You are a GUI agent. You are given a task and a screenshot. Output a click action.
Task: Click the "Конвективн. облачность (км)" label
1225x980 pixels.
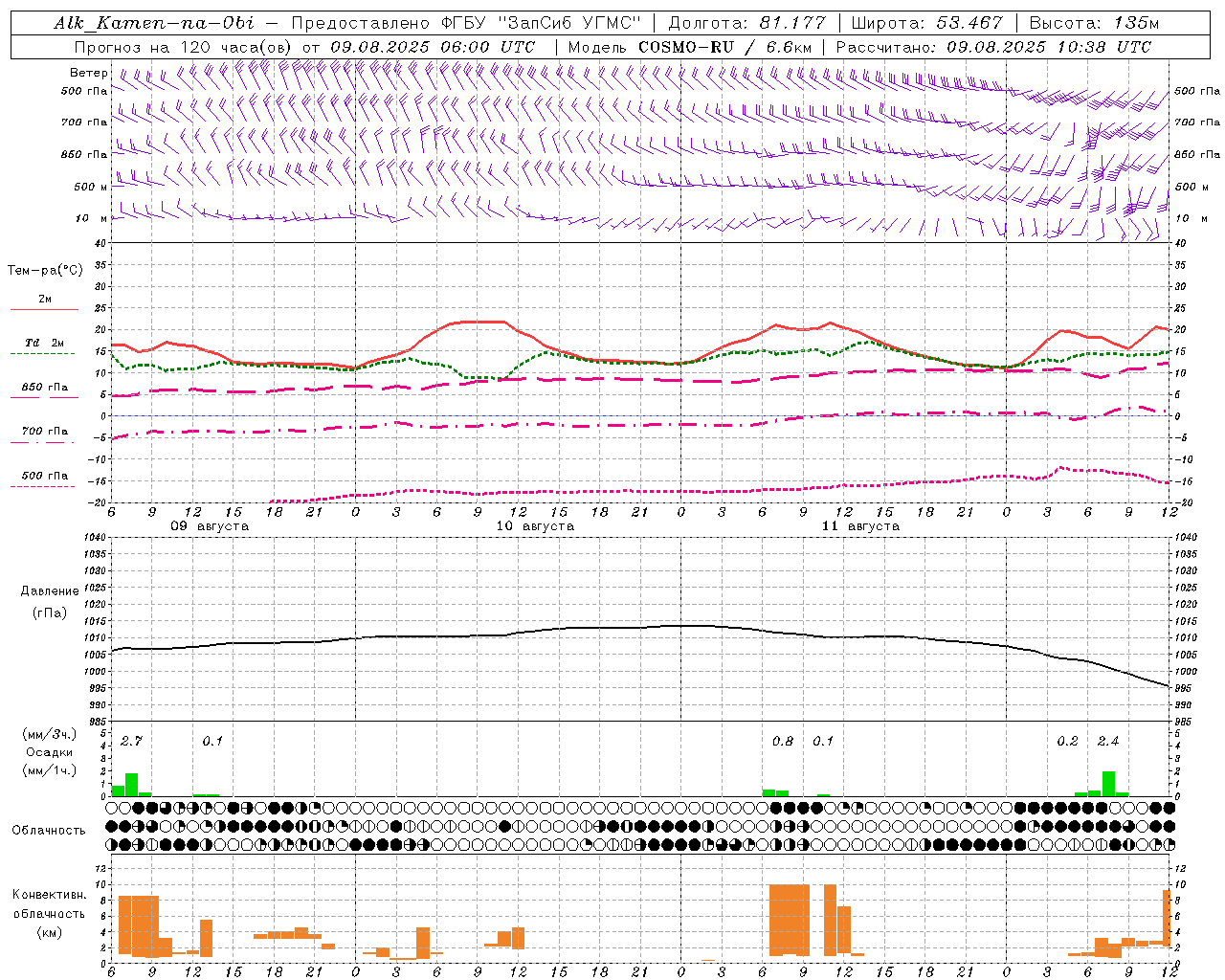(49, 913)
